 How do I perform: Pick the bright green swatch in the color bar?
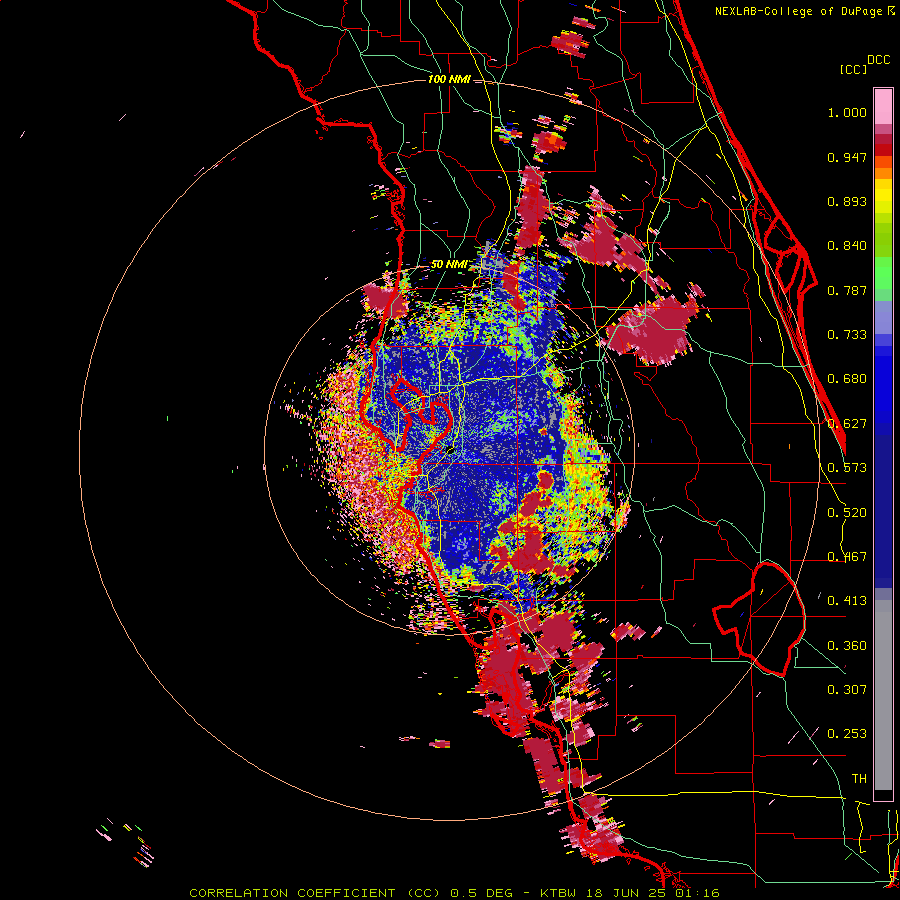pos(883,273)
